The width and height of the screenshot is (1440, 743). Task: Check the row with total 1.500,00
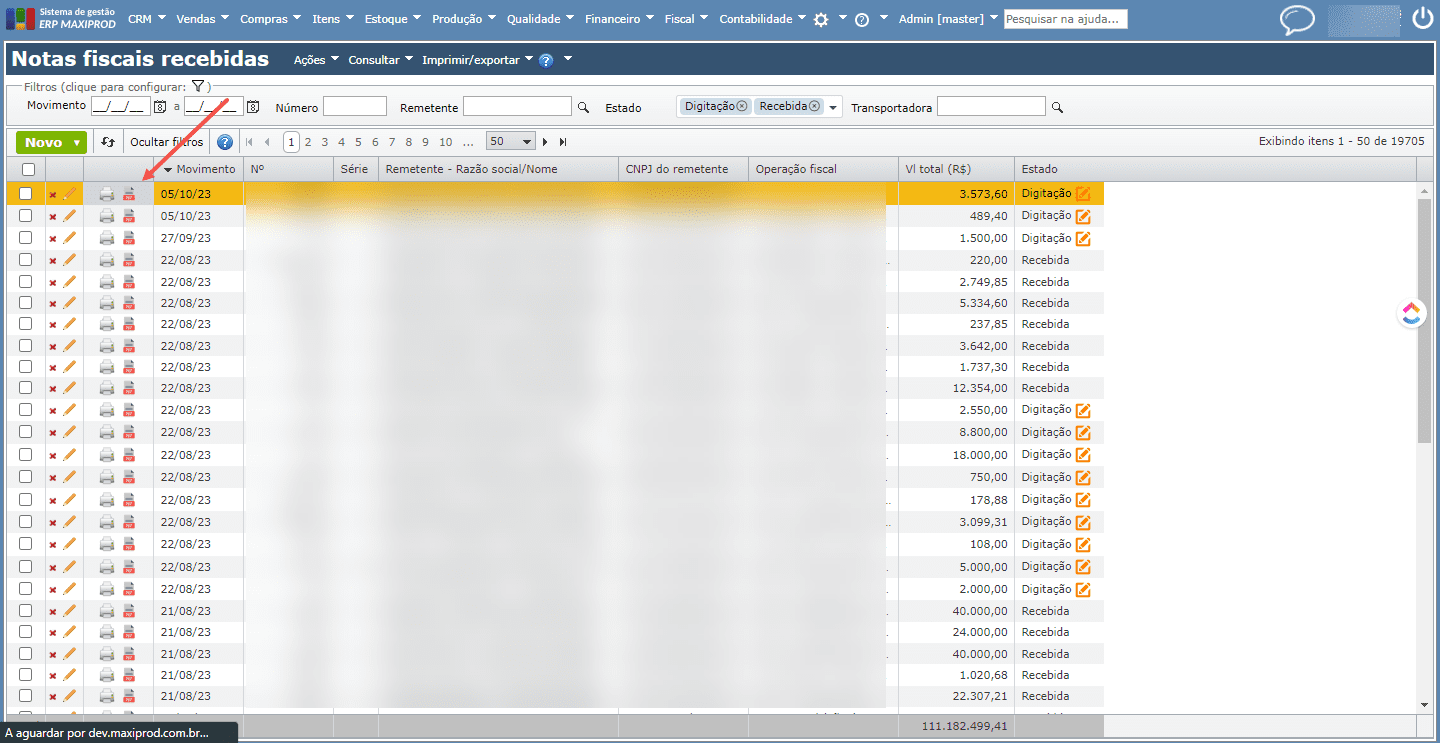[x=26, y=238]
